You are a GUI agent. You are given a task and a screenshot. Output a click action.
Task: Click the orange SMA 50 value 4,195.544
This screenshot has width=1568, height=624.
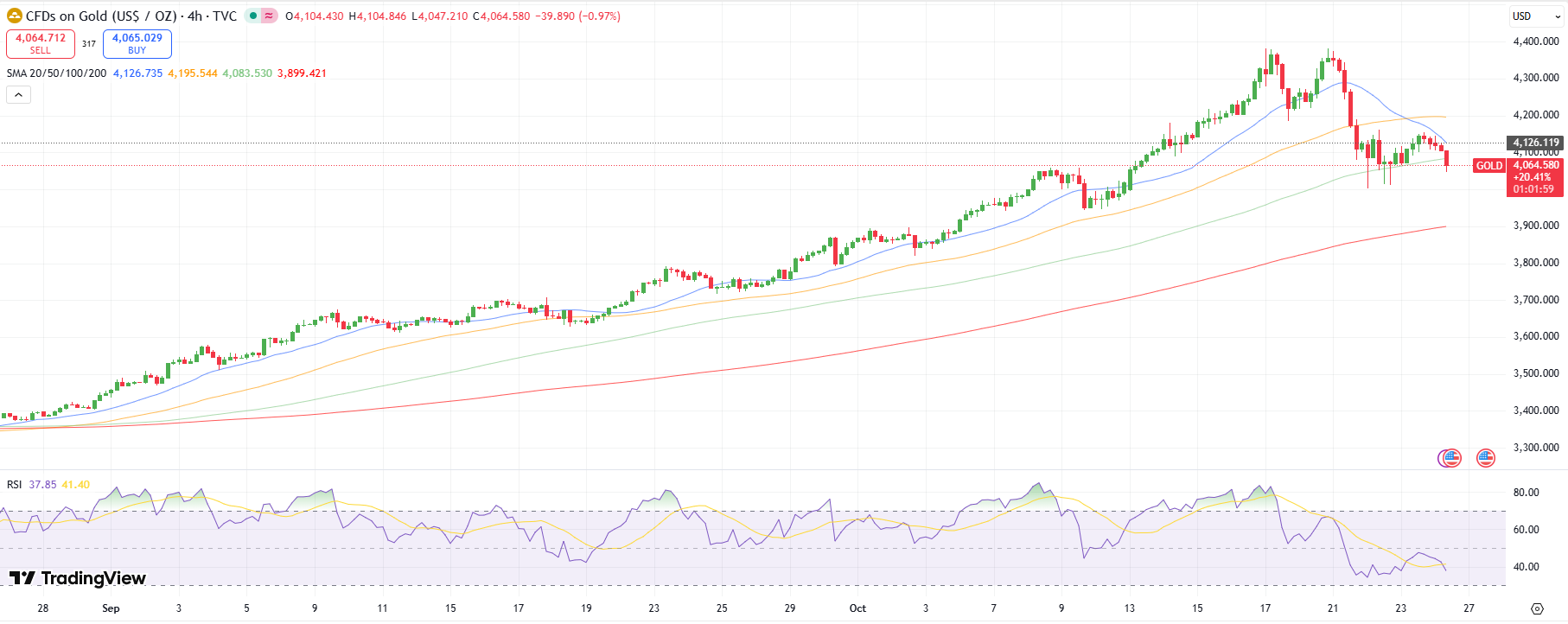pos(193,73)
